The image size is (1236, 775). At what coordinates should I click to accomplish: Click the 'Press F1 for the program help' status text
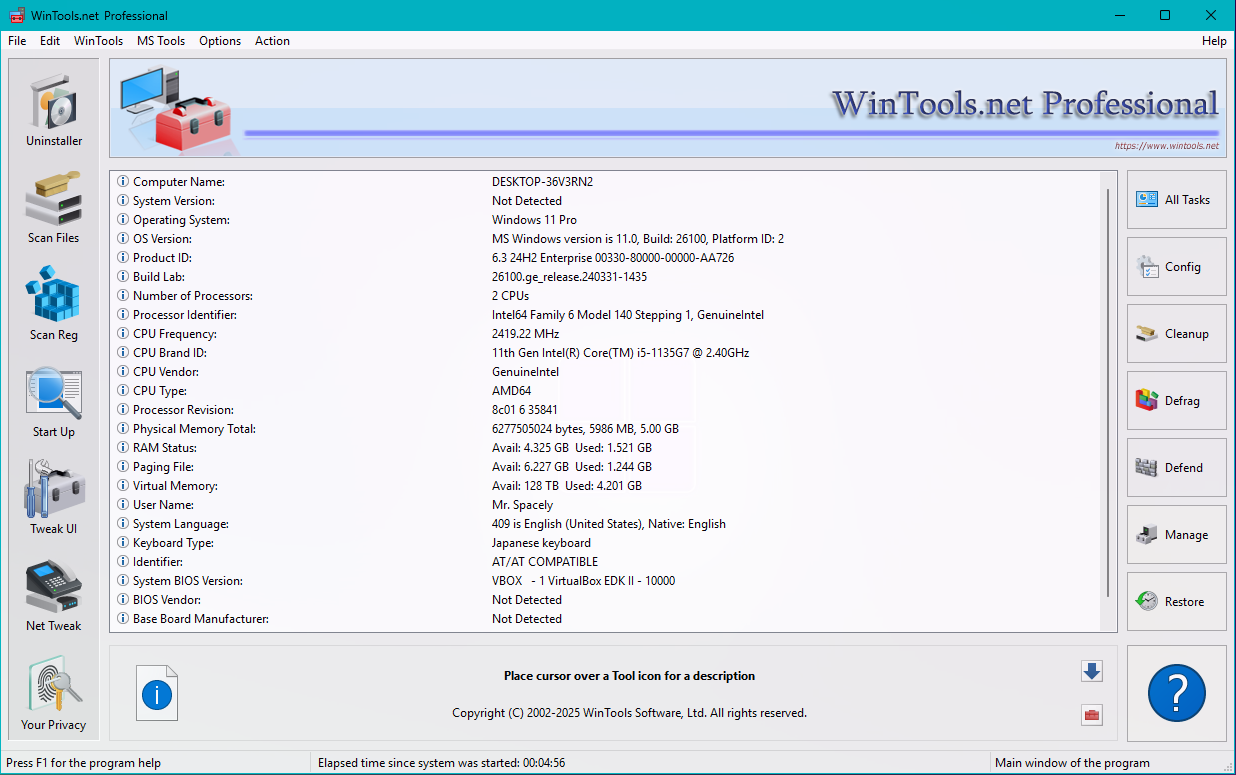(x=83, y=763)
